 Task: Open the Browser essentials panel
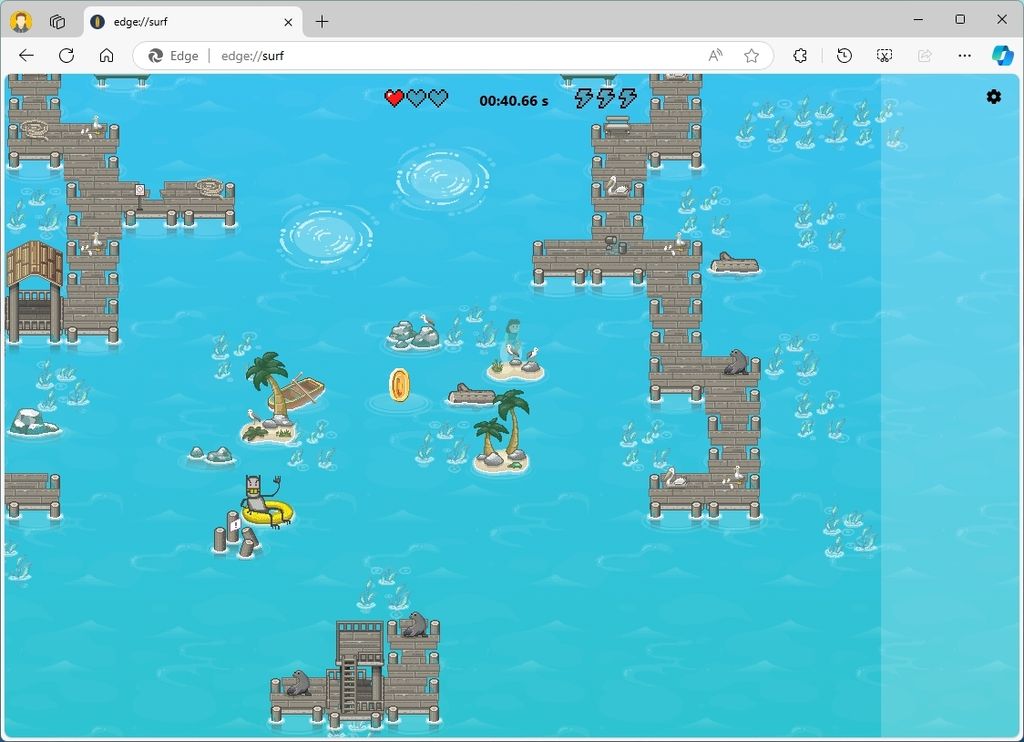pos(800,56)
